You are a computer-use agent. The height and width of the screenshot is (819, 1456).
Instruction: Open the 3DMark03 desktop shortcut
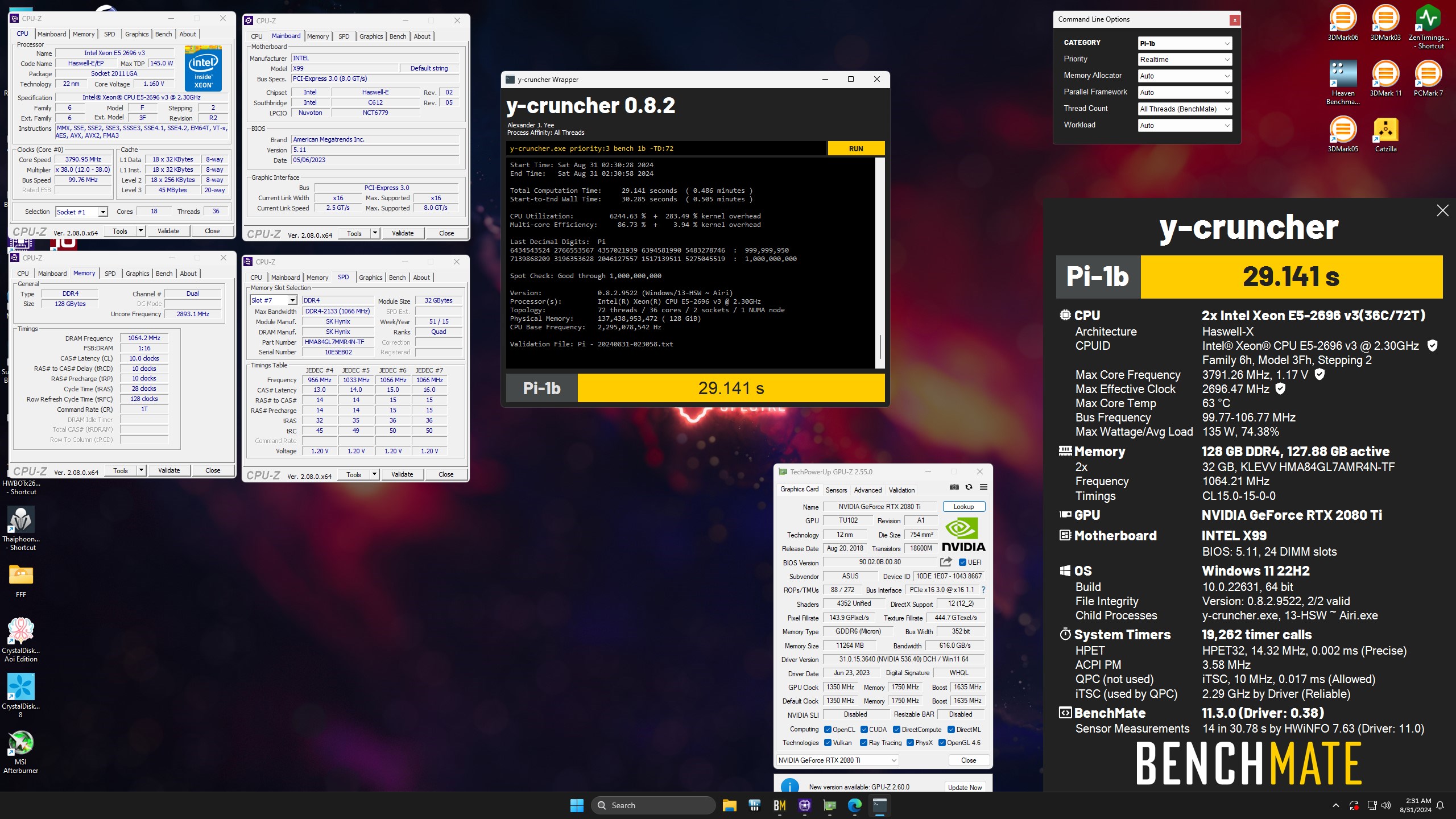[1385, 23]
